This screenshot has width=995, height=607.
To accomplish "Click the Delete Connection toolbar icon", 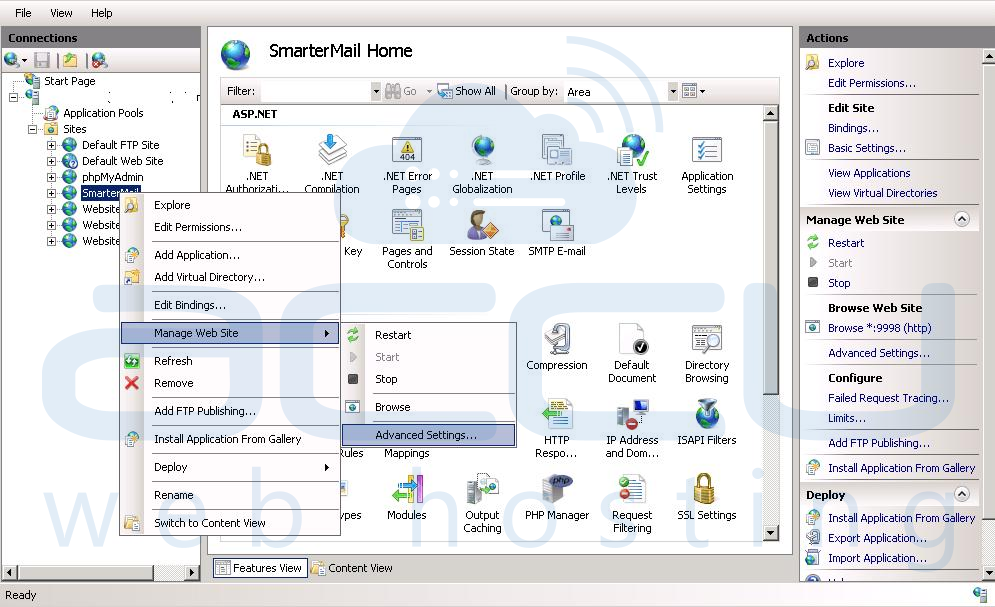I will (x=99, y=60).
